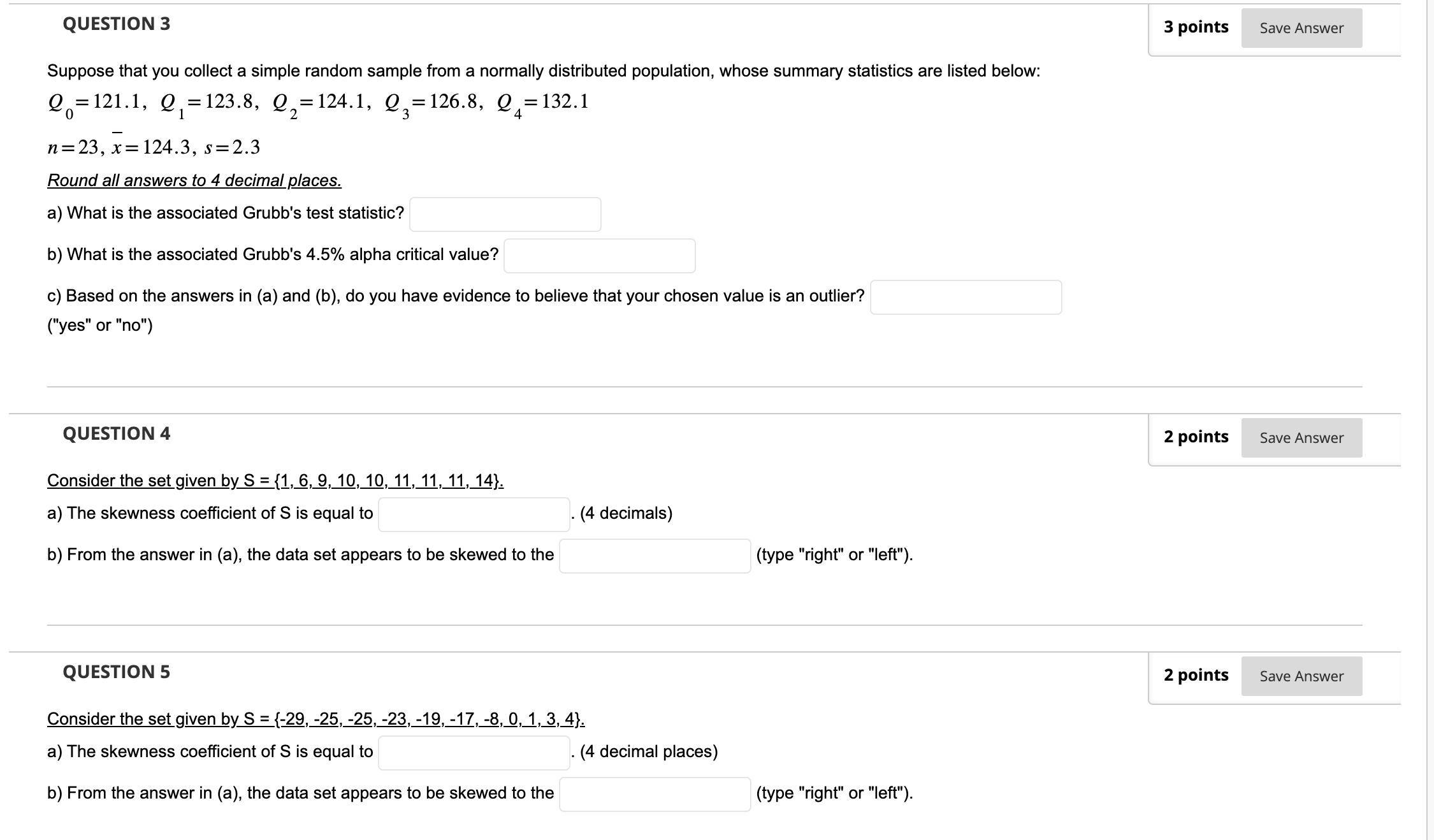
Task: Click the Grubb's test statistic answer box
Action: (x=505, y=215)
